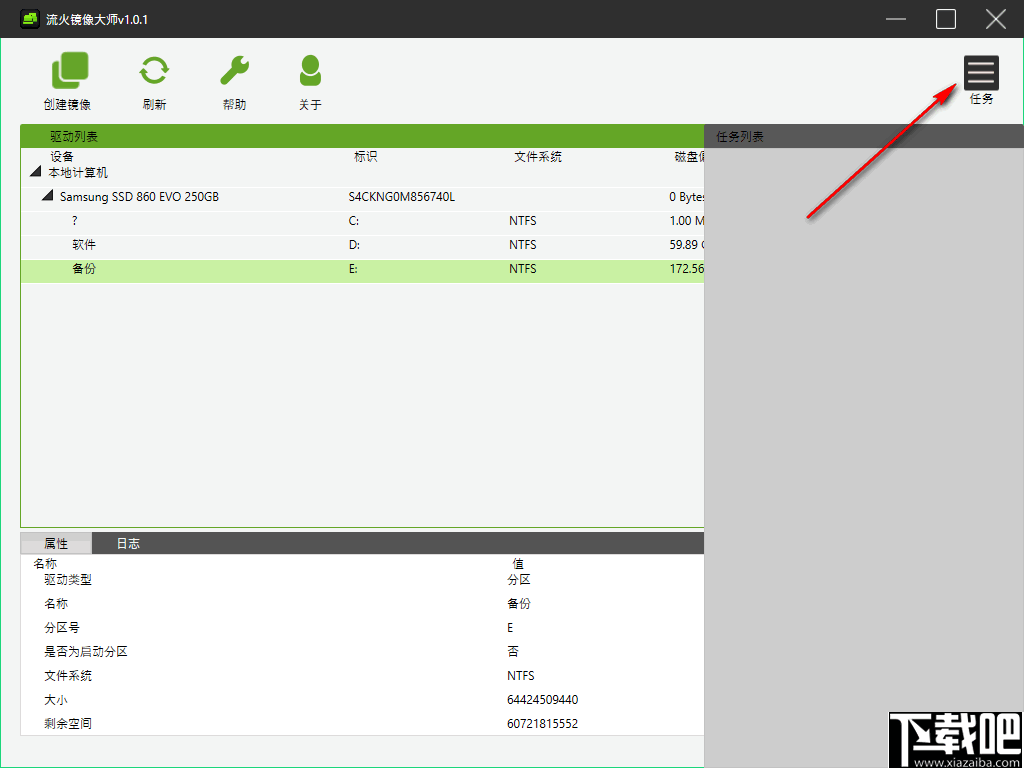Viewport: 1024px width, 768px height.
Task: Click the value 否 in boot partition row
Action: [x=513, y=652]
